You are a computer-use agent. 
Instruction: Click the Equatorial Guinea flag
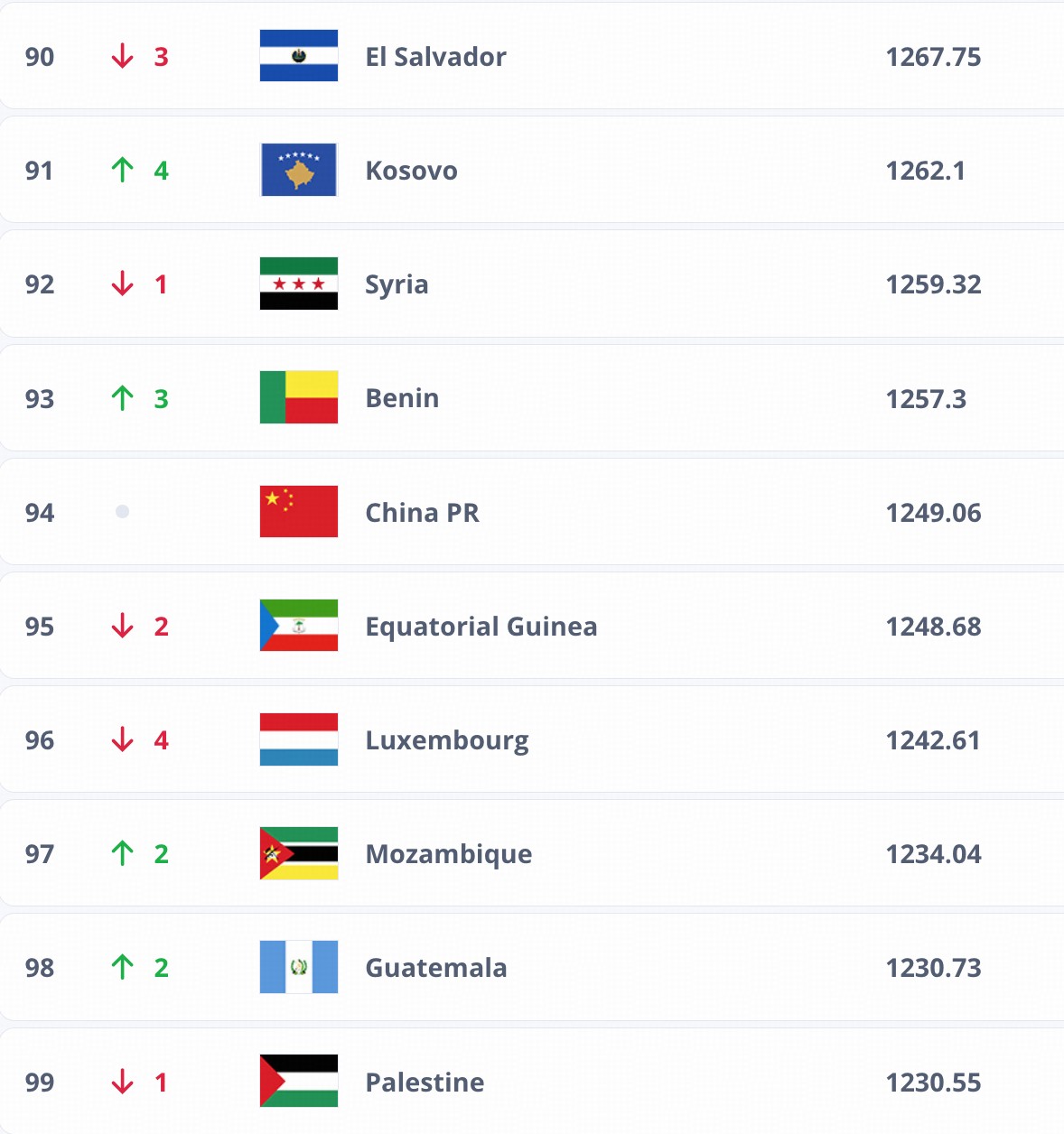pyautogui.click(x=299, y=626)
